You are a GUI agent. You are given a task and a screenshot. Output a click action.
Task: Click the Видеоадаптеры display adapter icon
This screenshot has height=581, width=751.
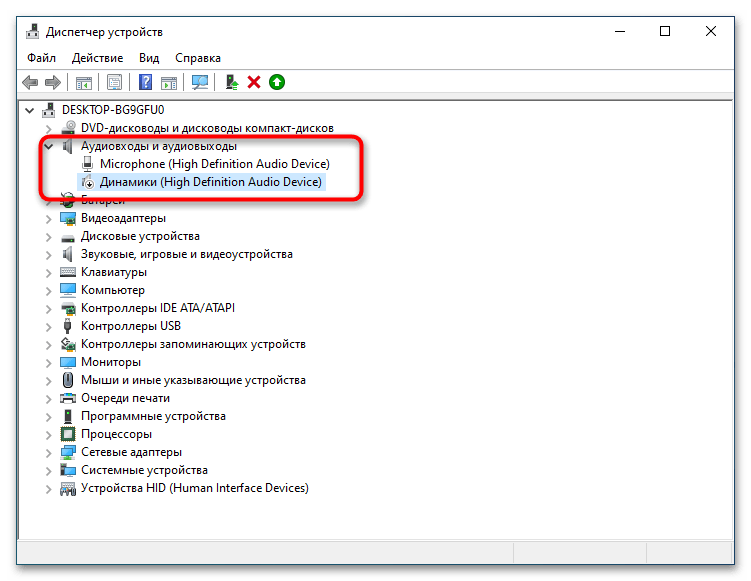click(x=68, y=218)
